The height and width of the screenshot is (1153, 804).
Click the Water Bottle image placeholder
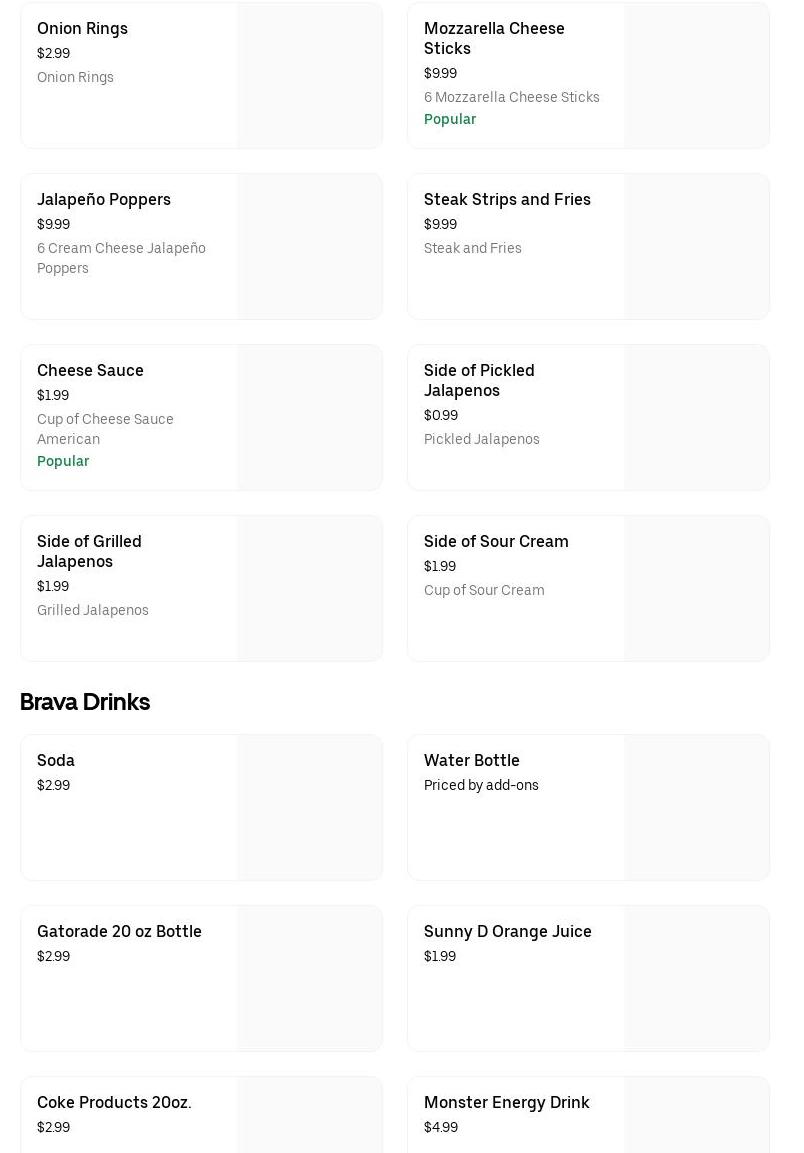(696, 808)
